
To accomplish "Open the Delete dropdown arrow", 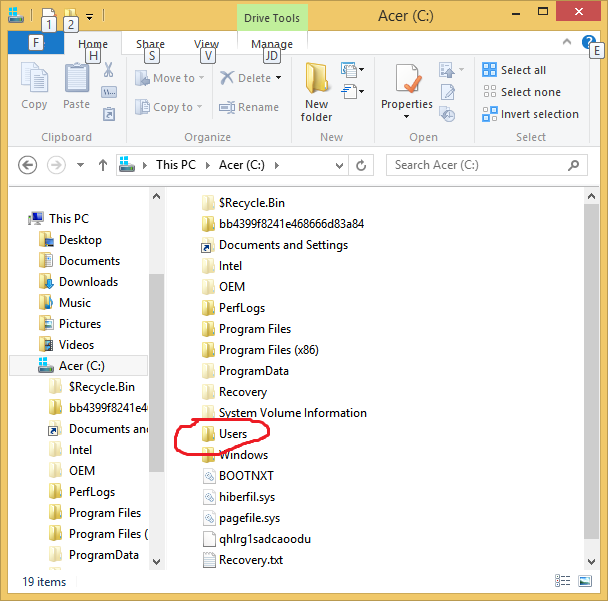I will (x=278, y=78).
